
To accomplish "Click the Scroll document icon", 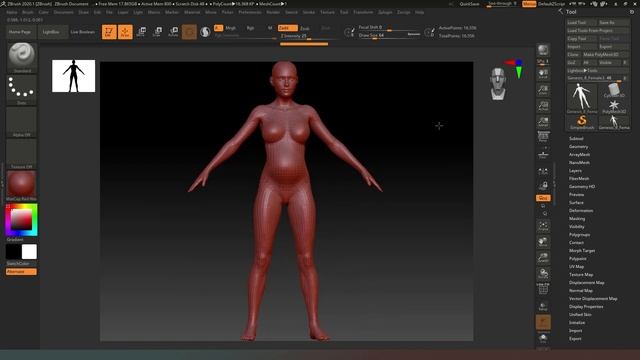I will 543,74.
